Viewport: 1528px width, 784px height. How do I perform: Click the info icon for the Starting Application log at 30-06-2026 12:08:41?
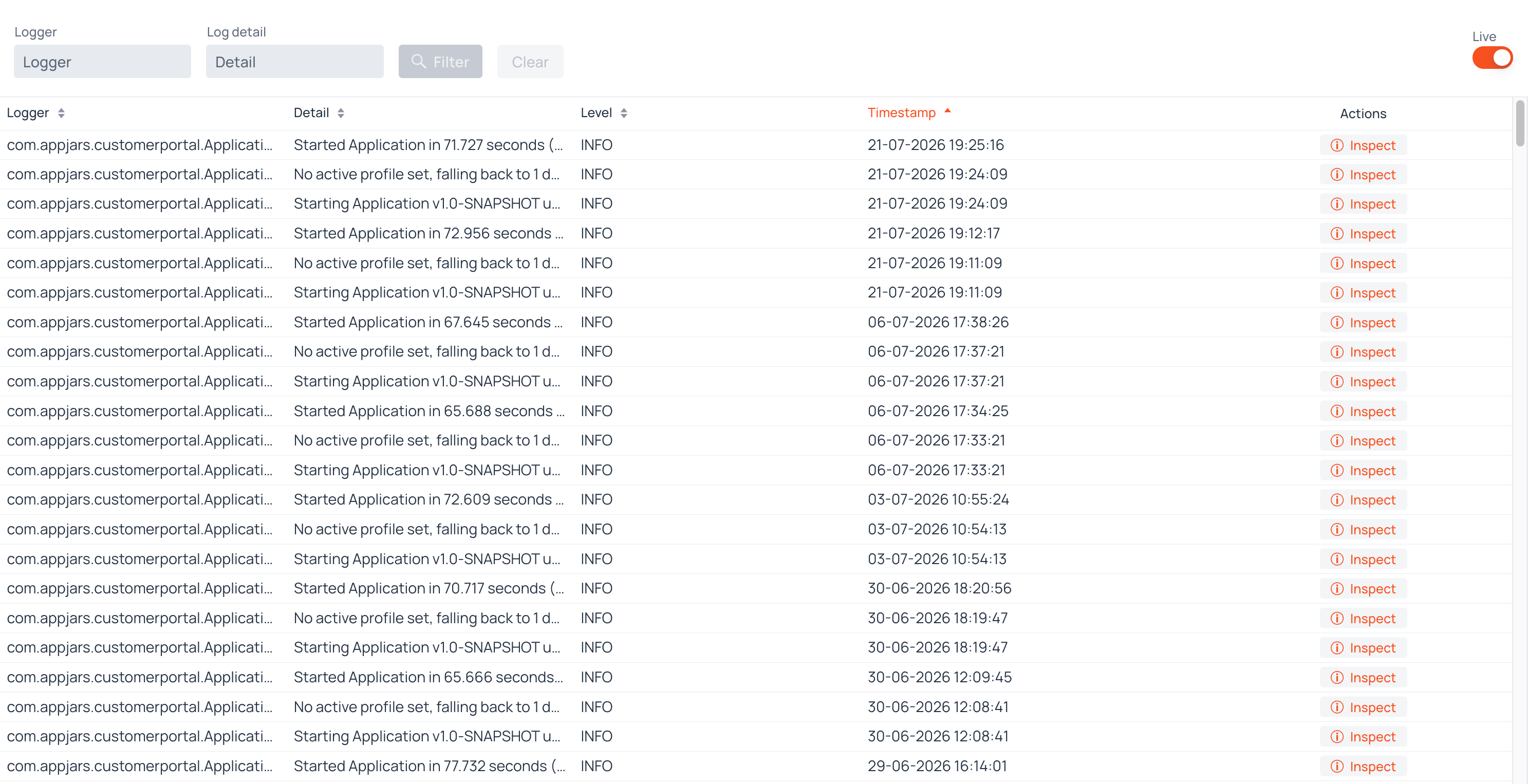(x=1337, y=737)
